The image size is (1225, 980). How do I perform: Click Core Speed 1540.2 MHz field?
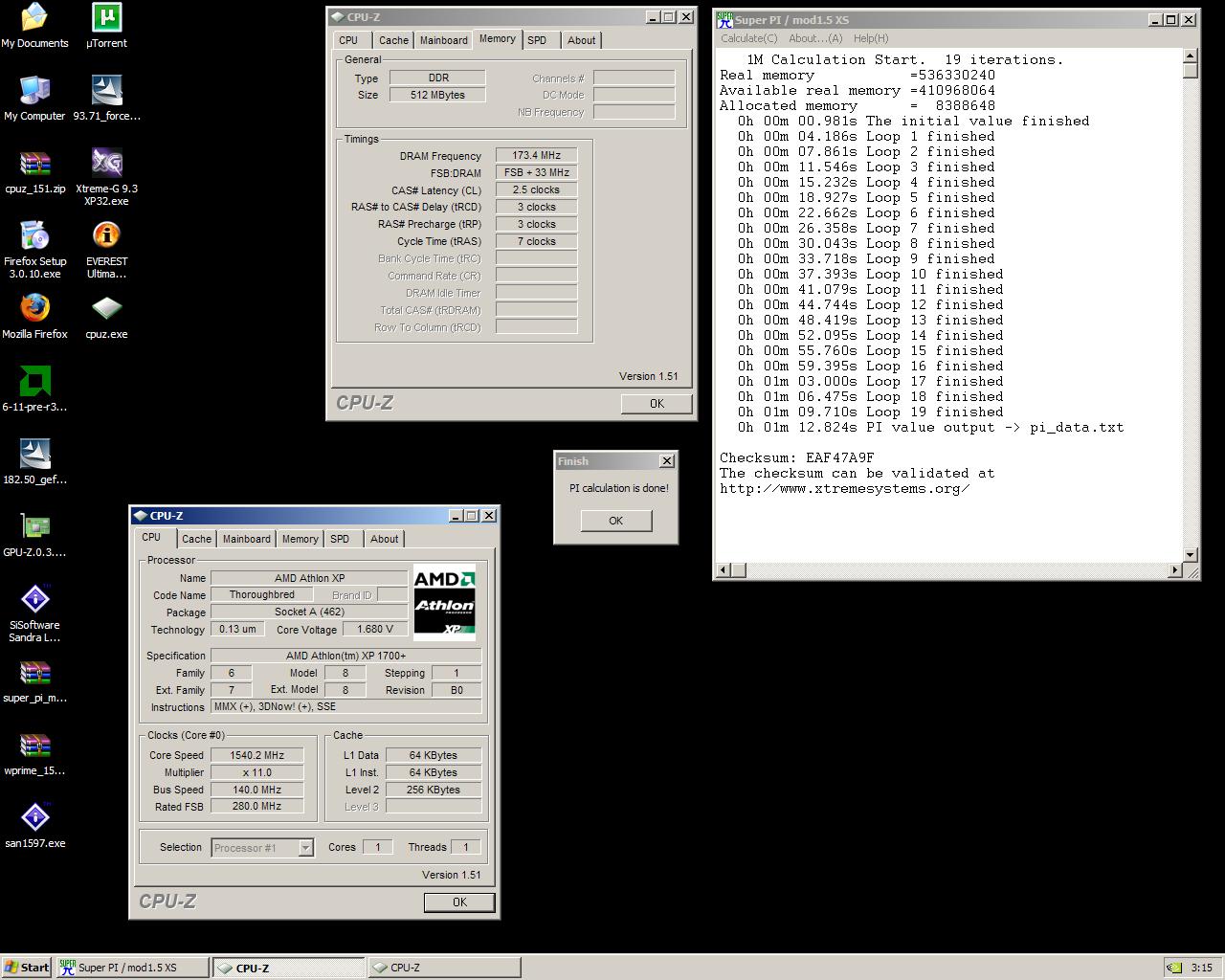[257, 755]
